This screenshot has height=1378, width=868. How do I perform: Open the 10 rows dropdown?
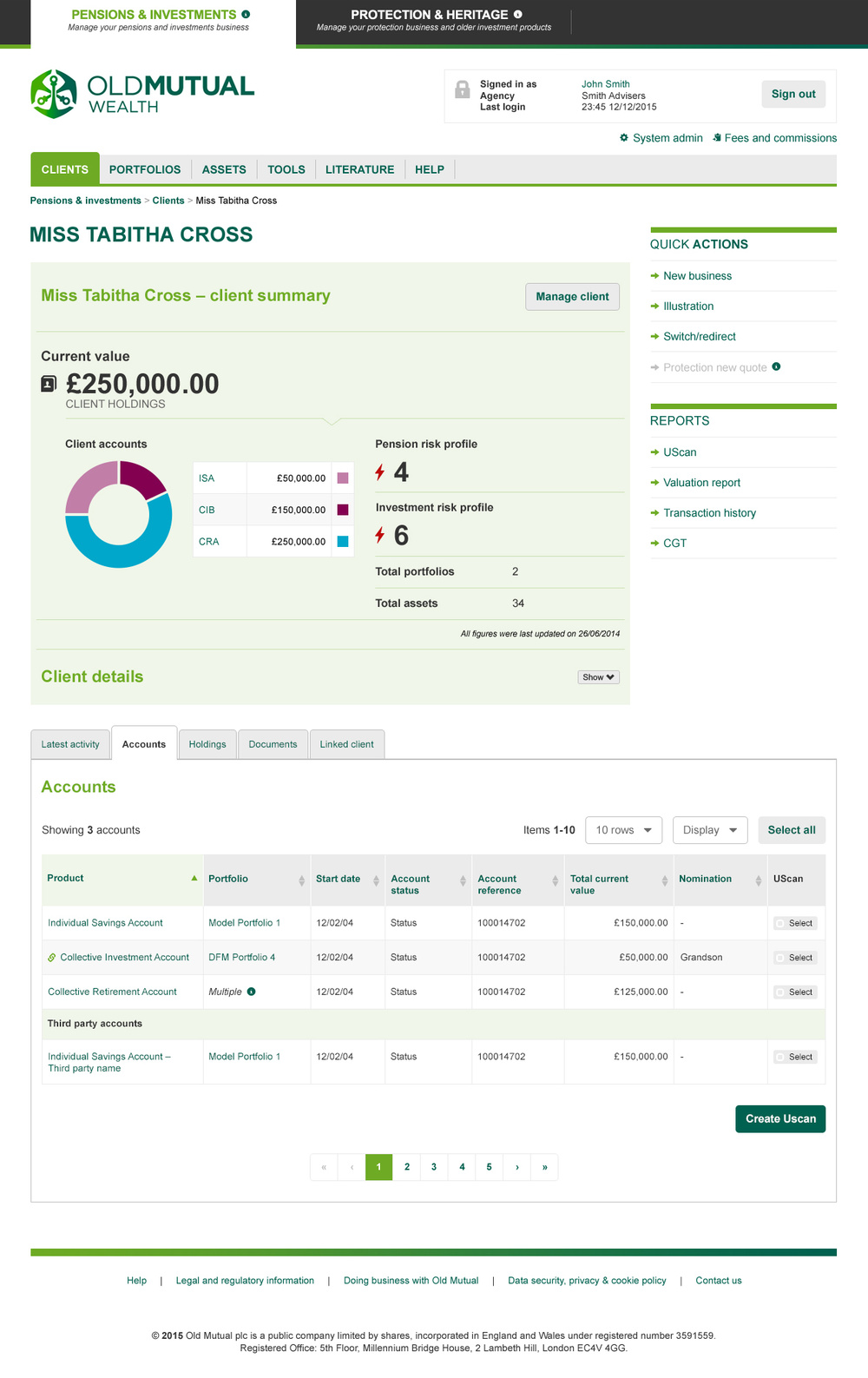(624, 830)
